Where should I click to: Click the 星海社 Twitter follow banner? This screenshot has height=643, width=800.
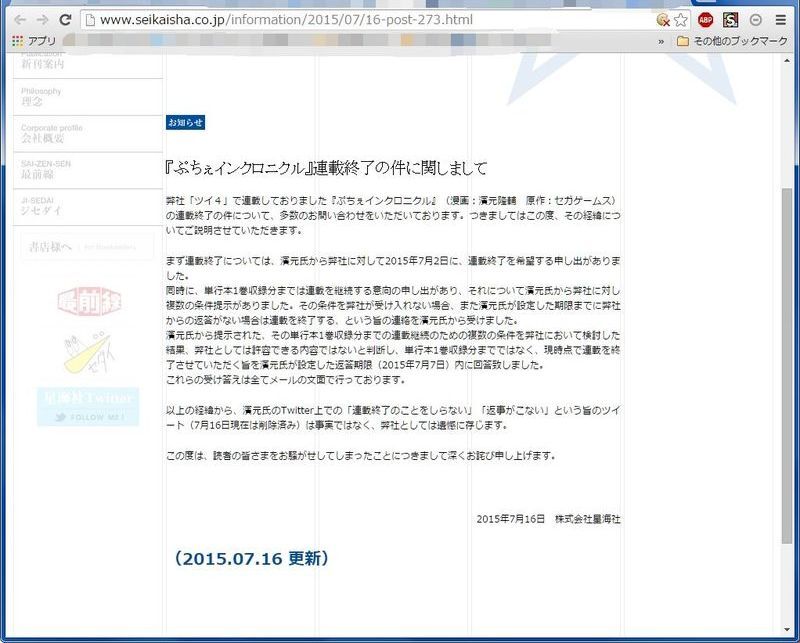(x=88, y=408)
